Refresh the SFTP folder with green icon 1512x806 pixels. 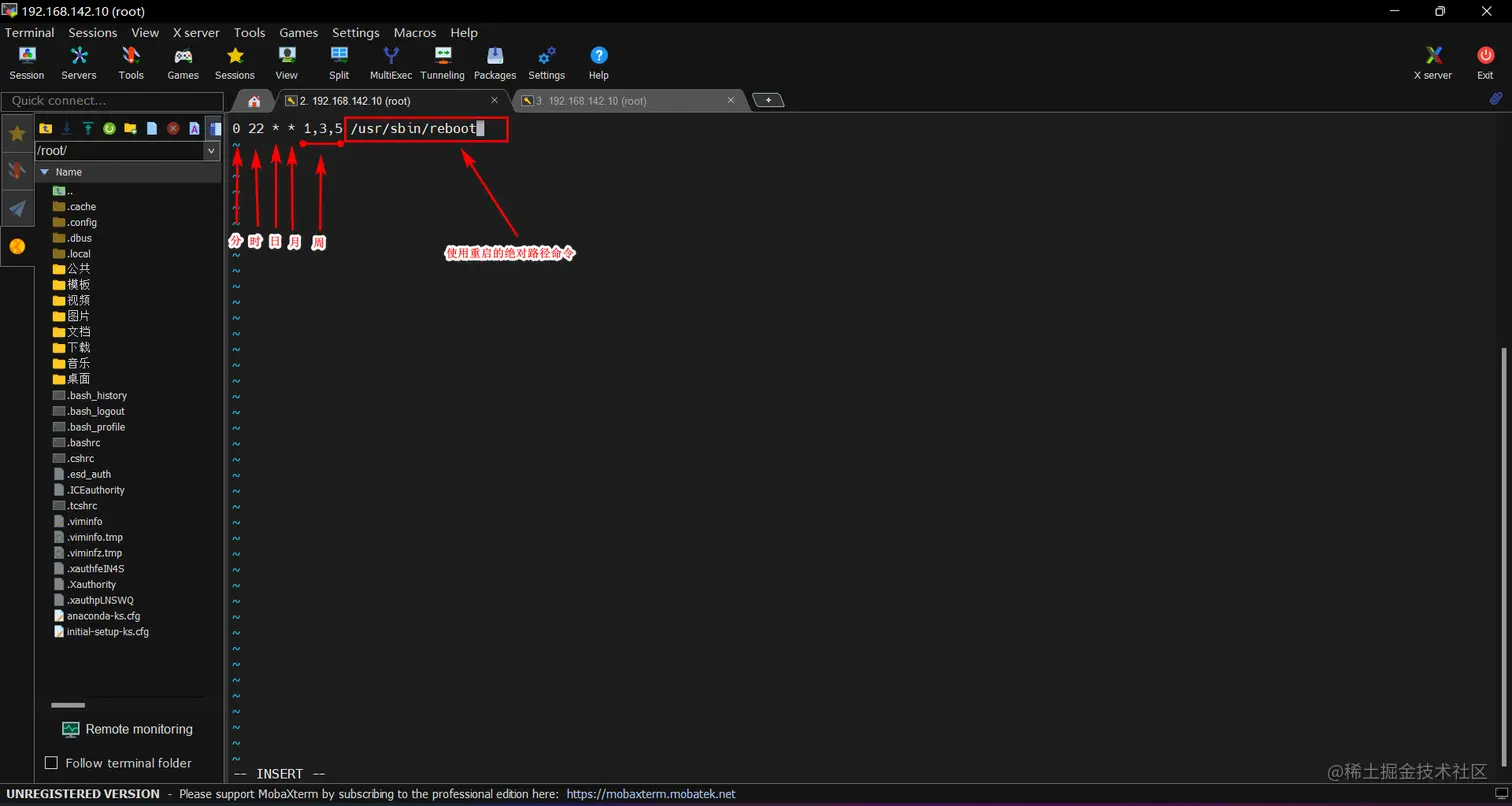tap(109, 128)
